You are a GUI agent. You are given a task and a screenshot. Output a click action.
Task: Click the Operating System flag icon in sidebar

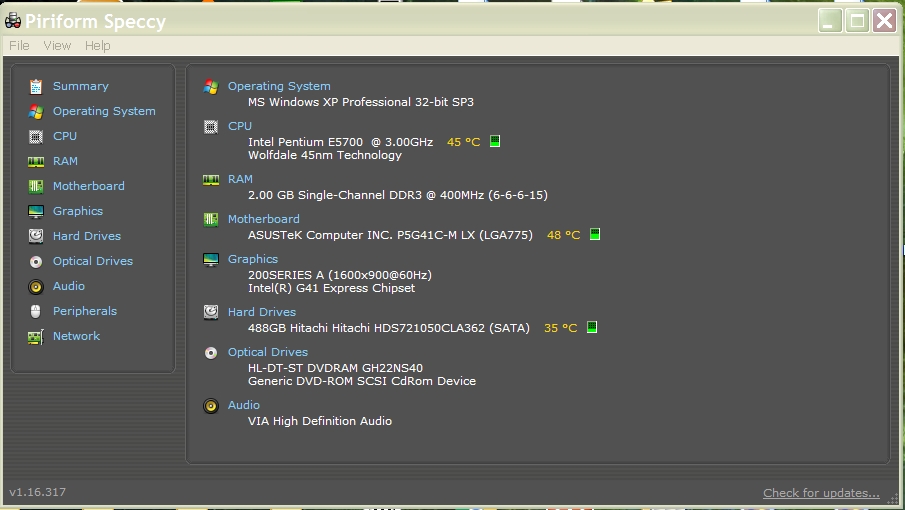(x=36, y=111)
